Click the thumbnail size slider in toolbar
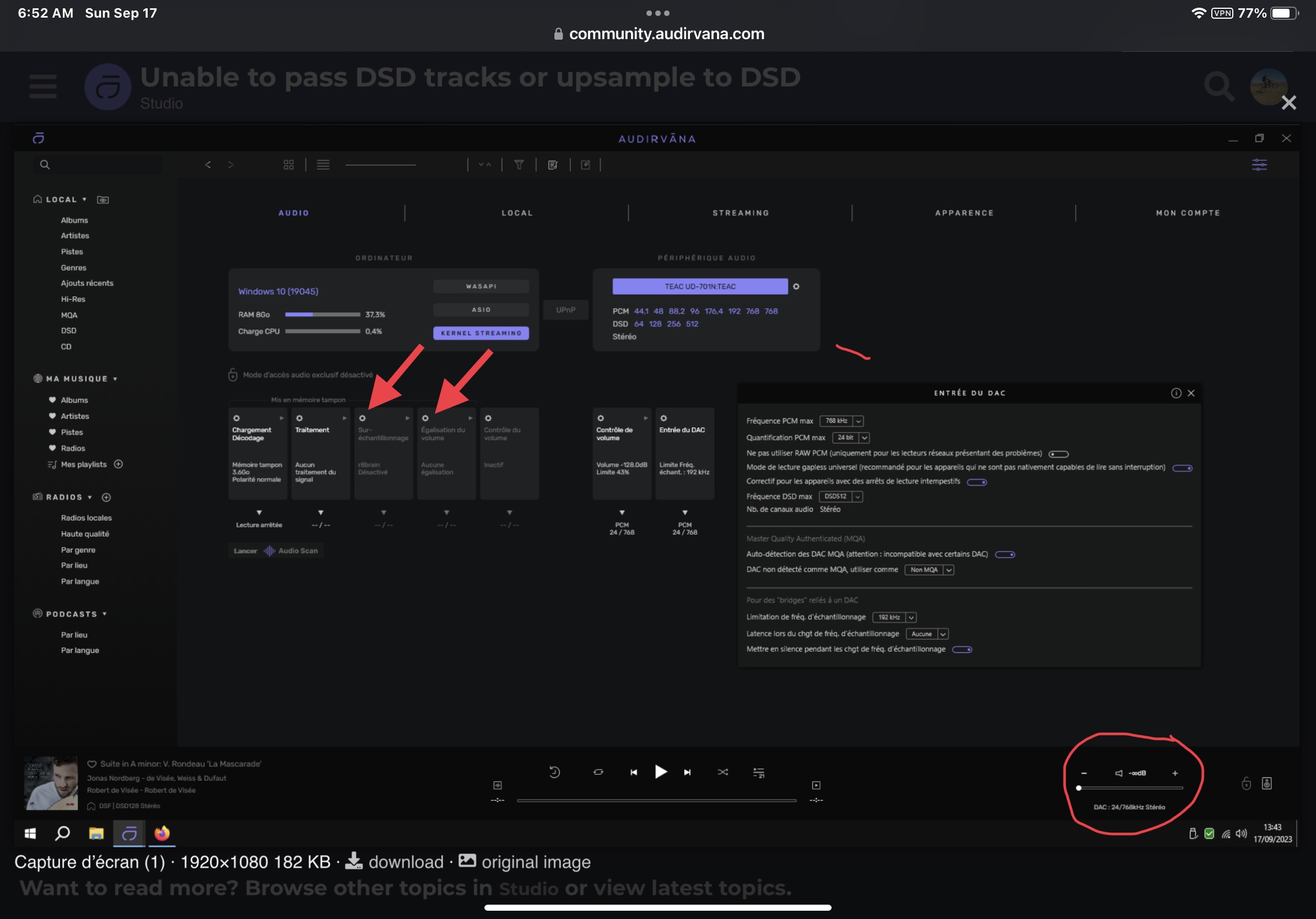 click(381, 165)
